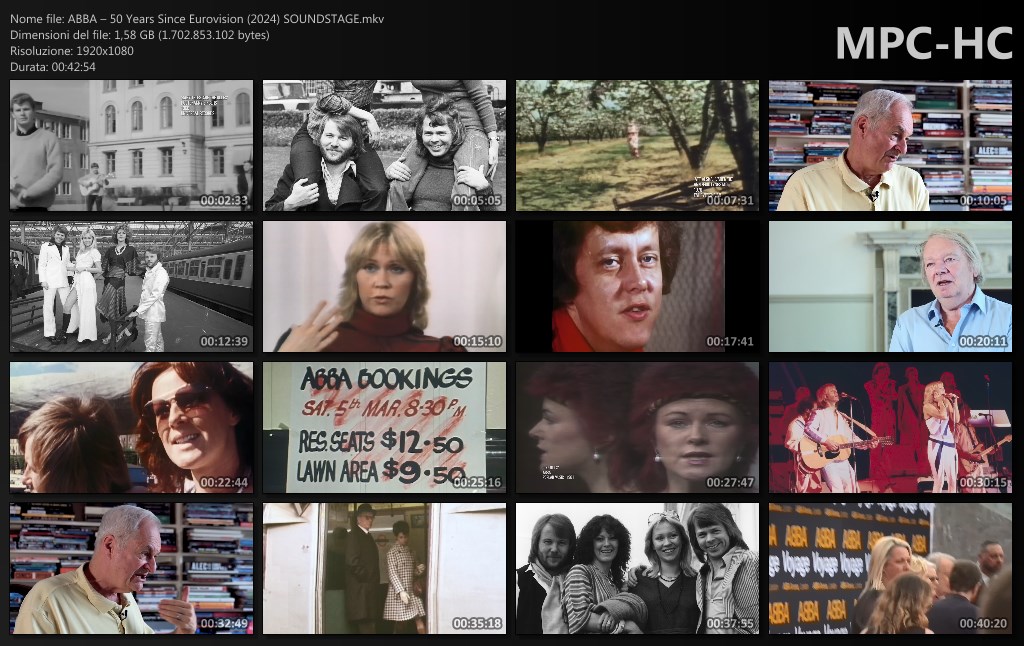Click the 'ABBA BOOKINGS' sign thumbnail
The width and height of the screenshot is (1024, 646).
[384, 427]
